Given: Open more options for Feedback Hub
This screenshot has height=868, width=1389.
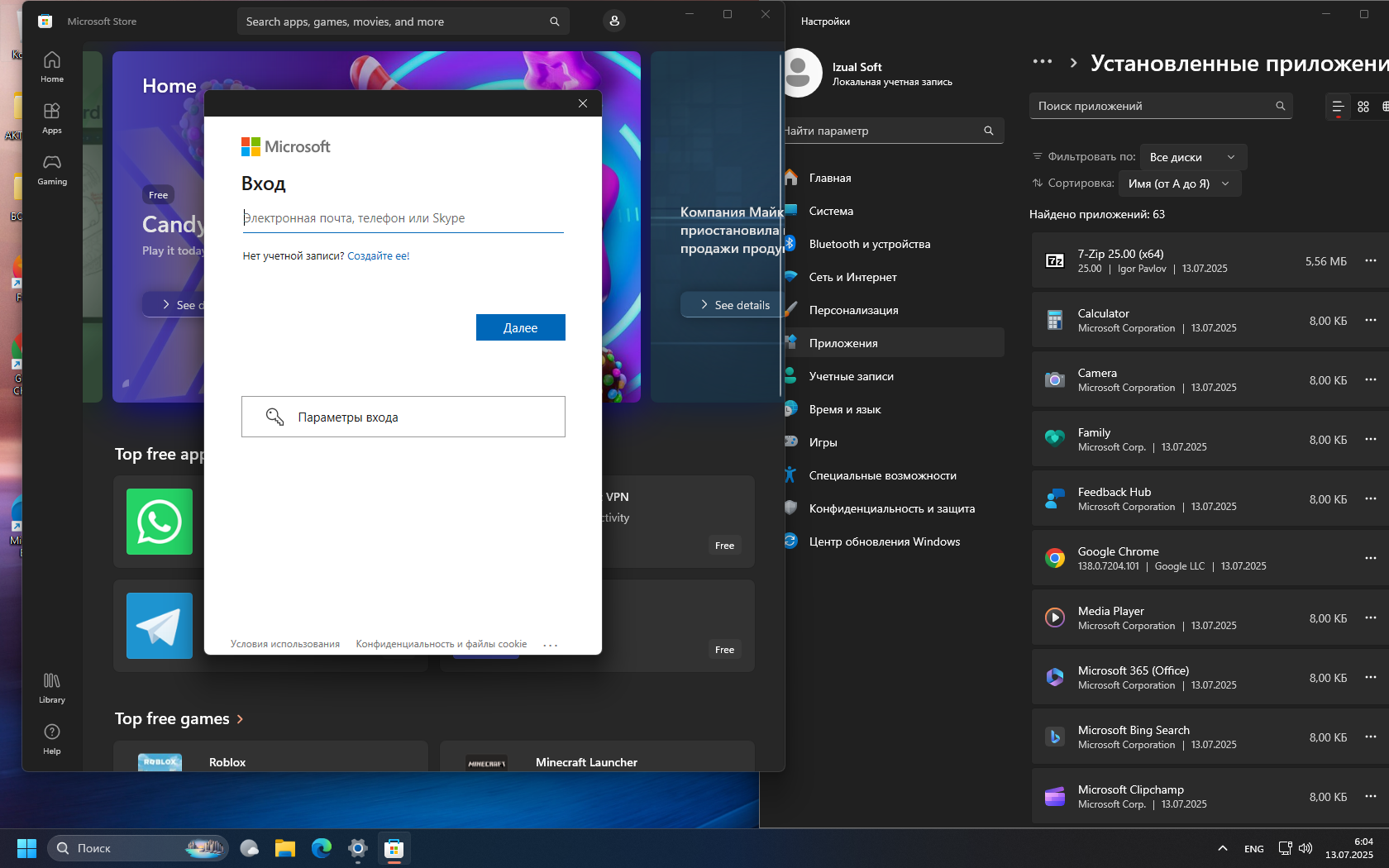Looking at the screenshot, I should [1370, 498].
